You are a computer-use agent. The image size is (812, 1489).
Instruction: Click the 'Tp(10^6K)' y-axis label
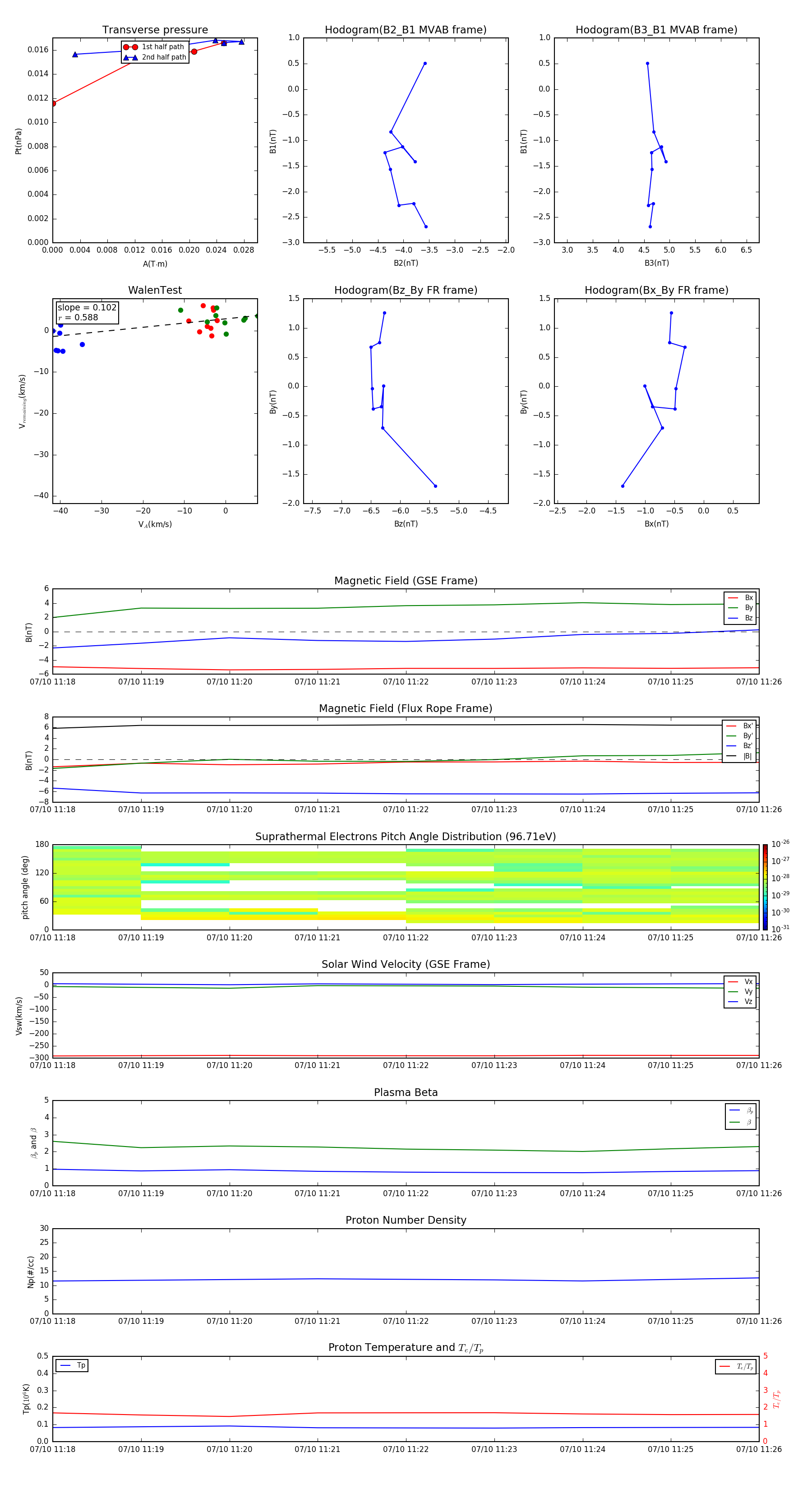pyautogui.click(x=26, y=1399)
